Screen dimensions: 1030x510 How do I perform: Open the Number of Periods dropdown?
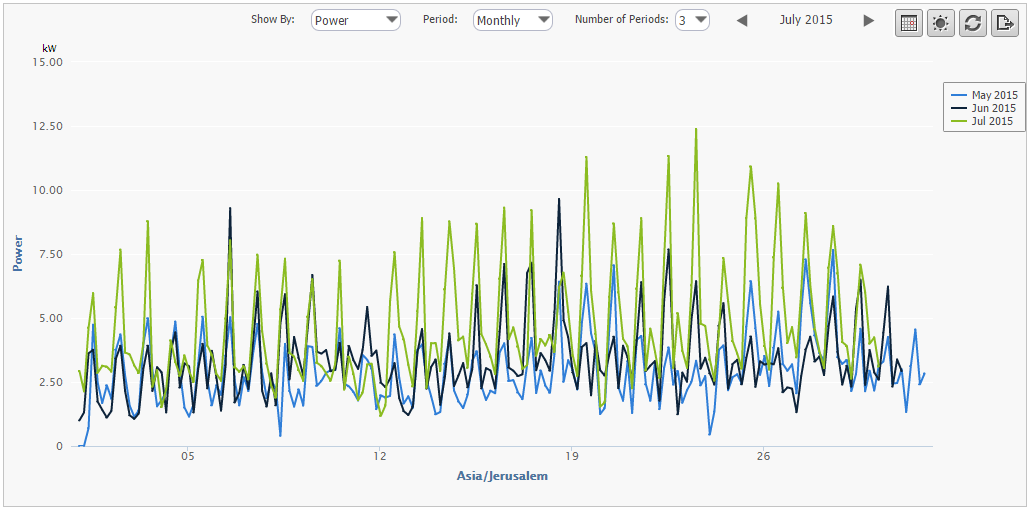[x=692, y=20]
